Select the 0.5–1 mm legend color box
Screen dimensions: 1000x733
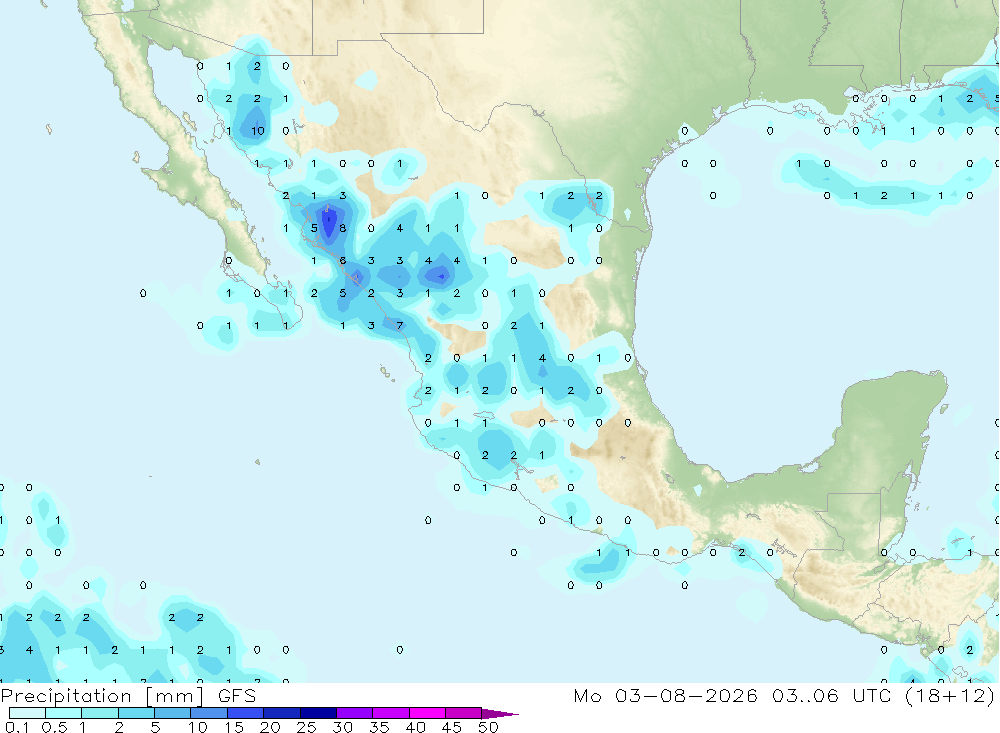[x=64, y=713]
